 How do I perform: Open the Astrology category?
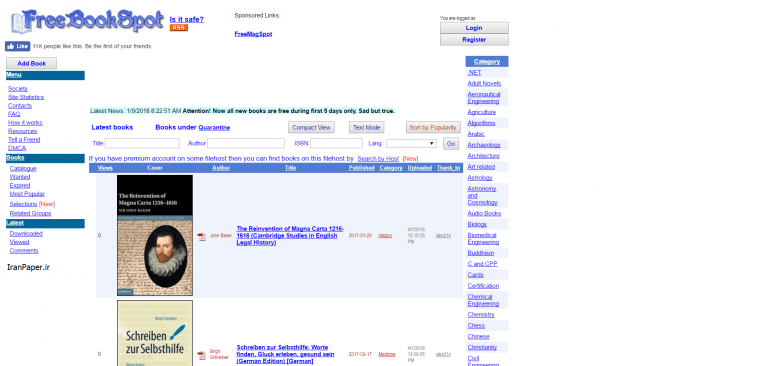(x=480, y=178)
